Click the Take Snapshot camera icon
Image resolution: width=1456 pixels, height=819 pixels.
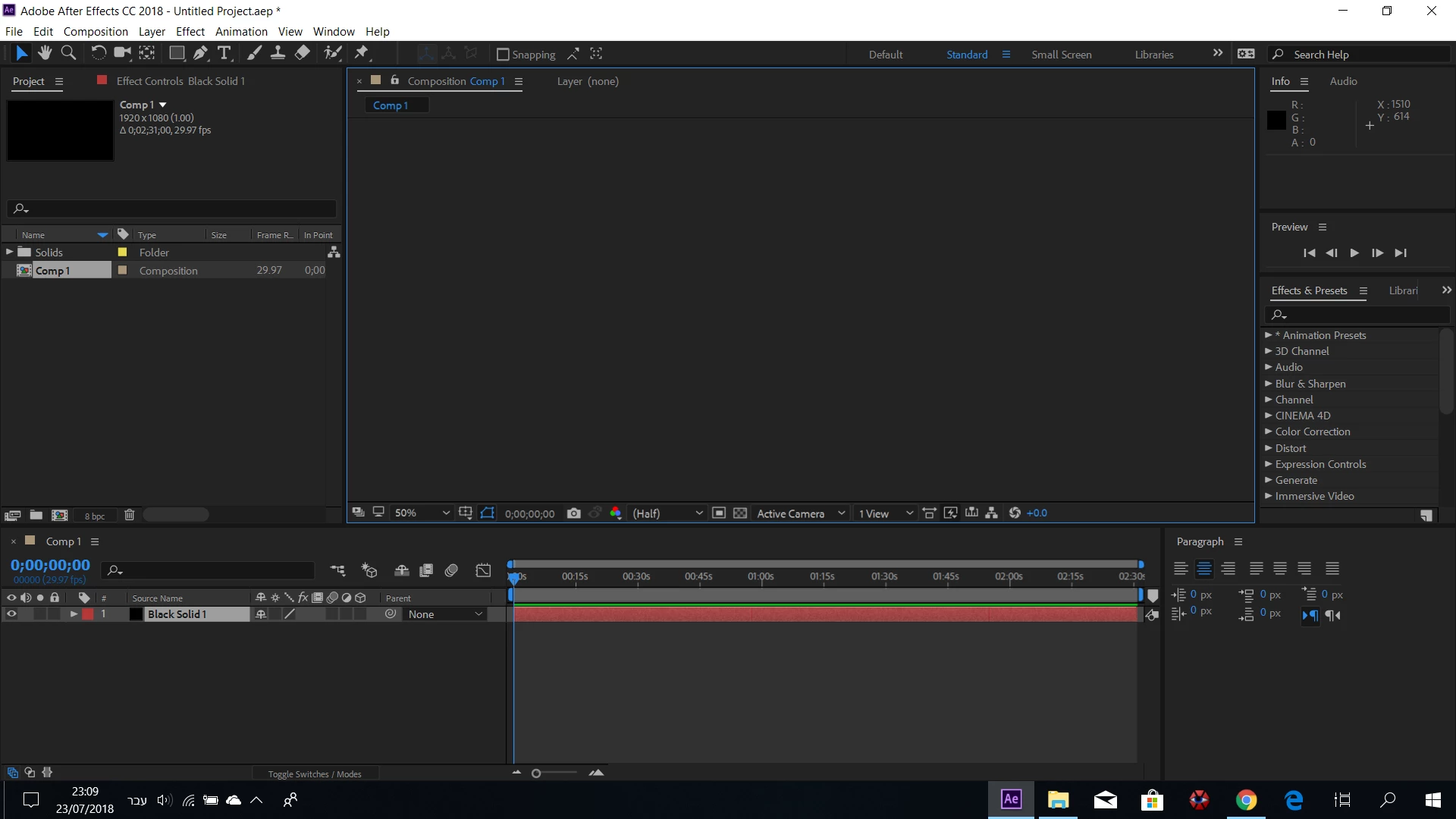(574, 513)
